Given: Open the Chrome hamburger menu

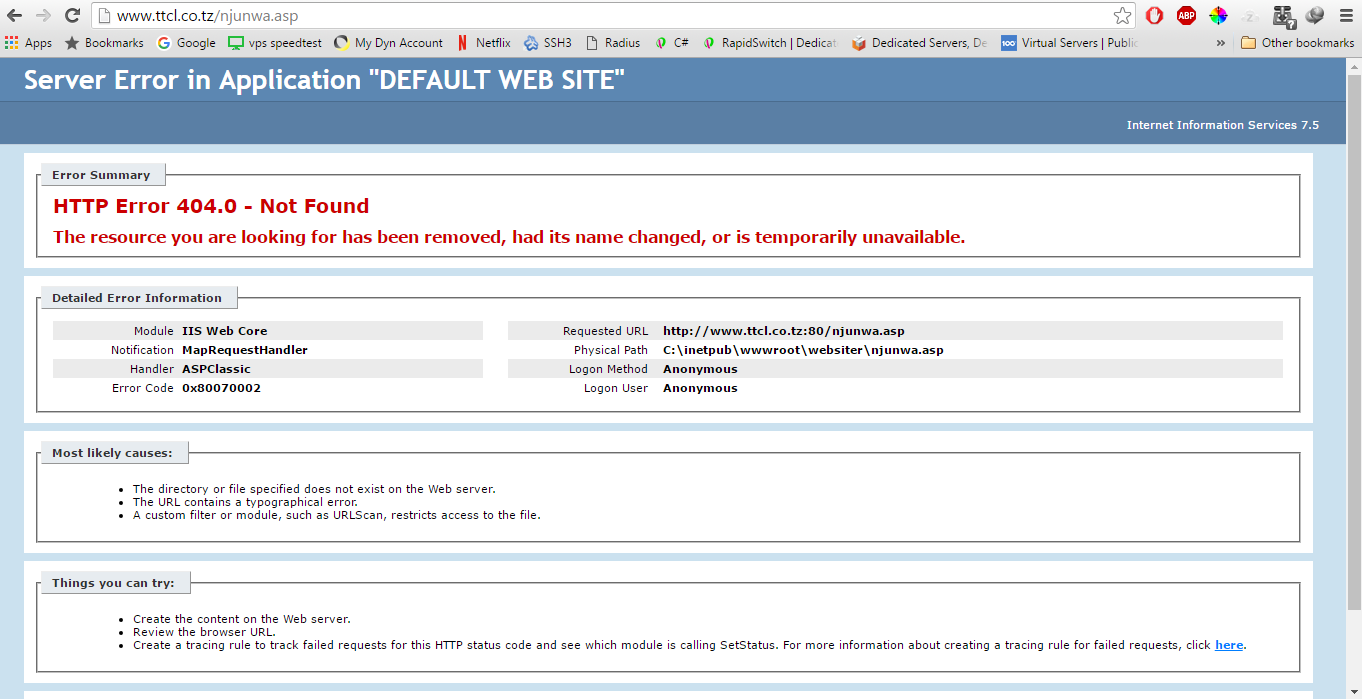Looking at the screenshot, I should tap(1346, 16).
